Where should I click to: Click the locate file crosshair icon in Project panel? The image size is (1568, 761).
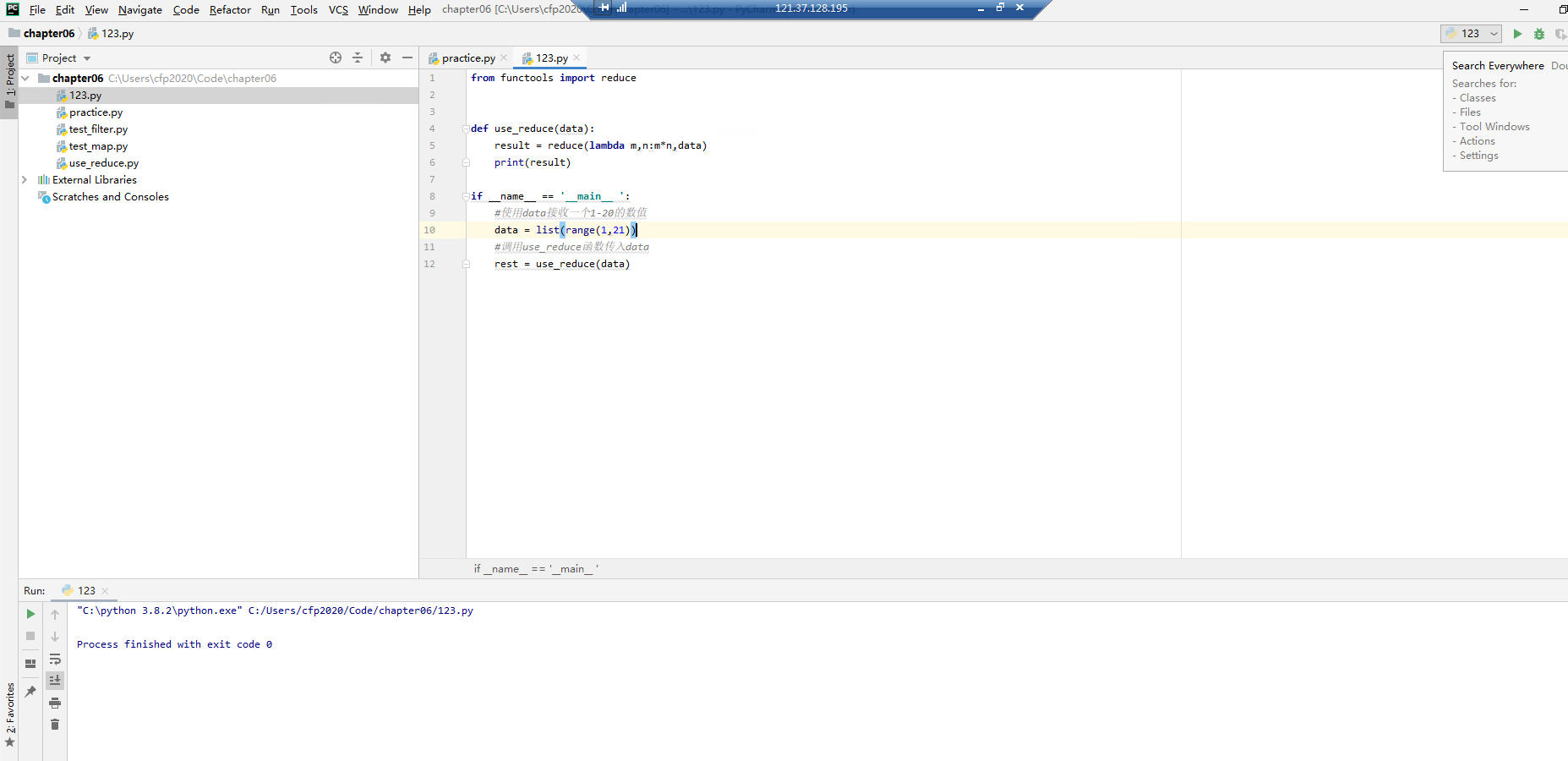click(x=336, y=57)
